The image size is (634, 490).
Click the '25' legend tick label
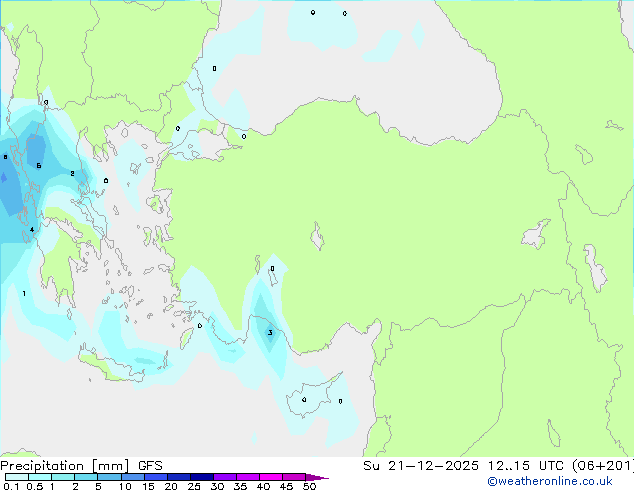[194, 486]
